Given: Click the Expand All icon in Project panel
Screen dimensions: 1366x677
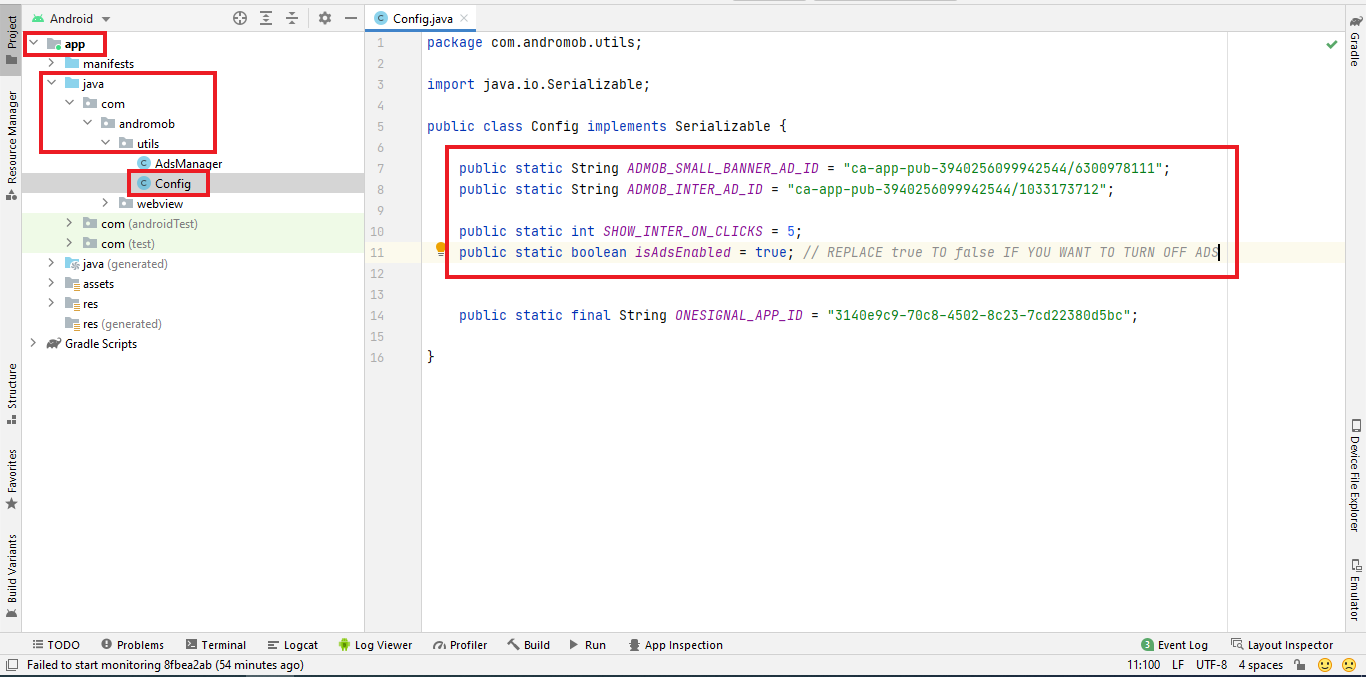Looking at the screenshot, I should click(x=266, y=18).
